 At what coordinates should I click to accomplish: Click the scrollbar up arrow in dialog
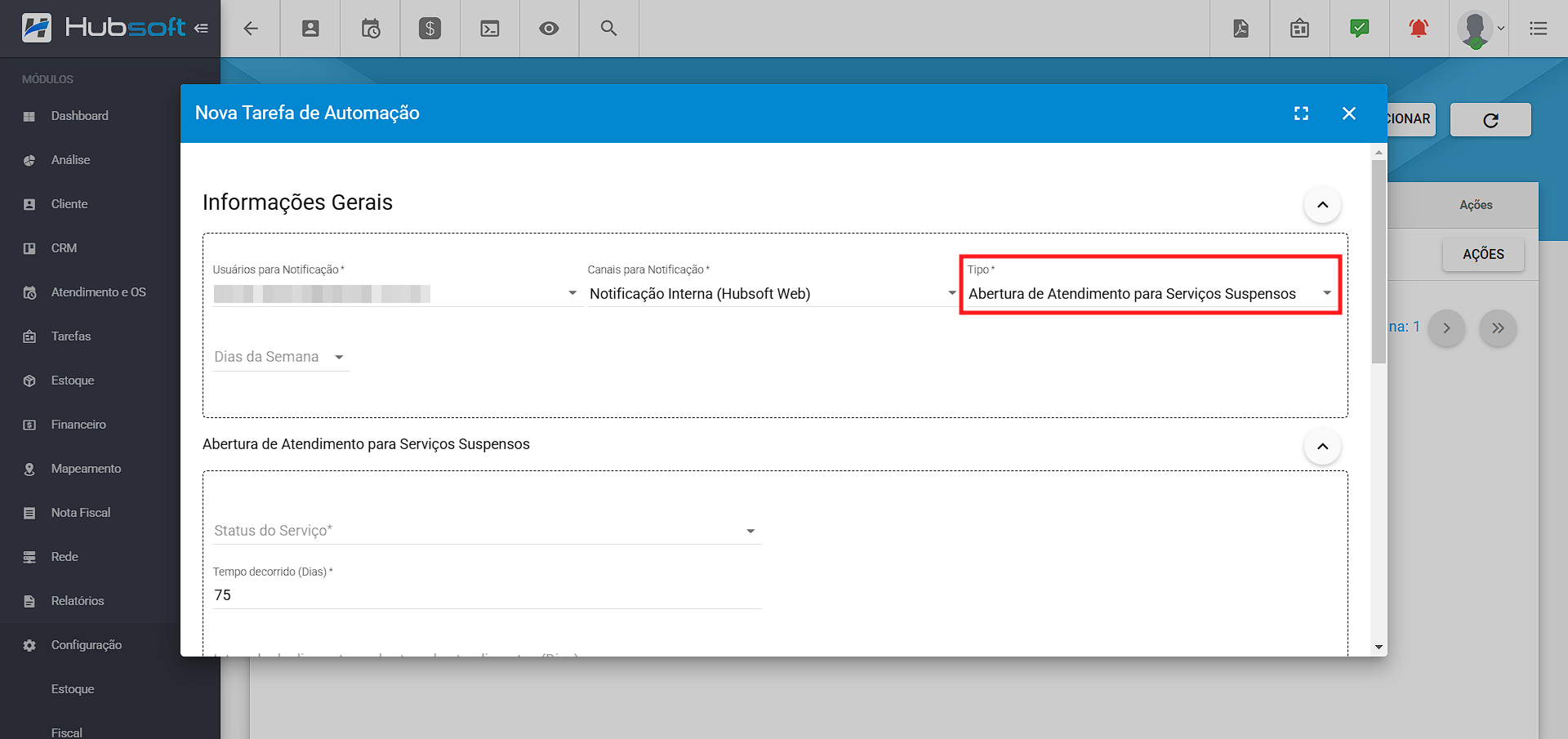[x=1379, y=152]
